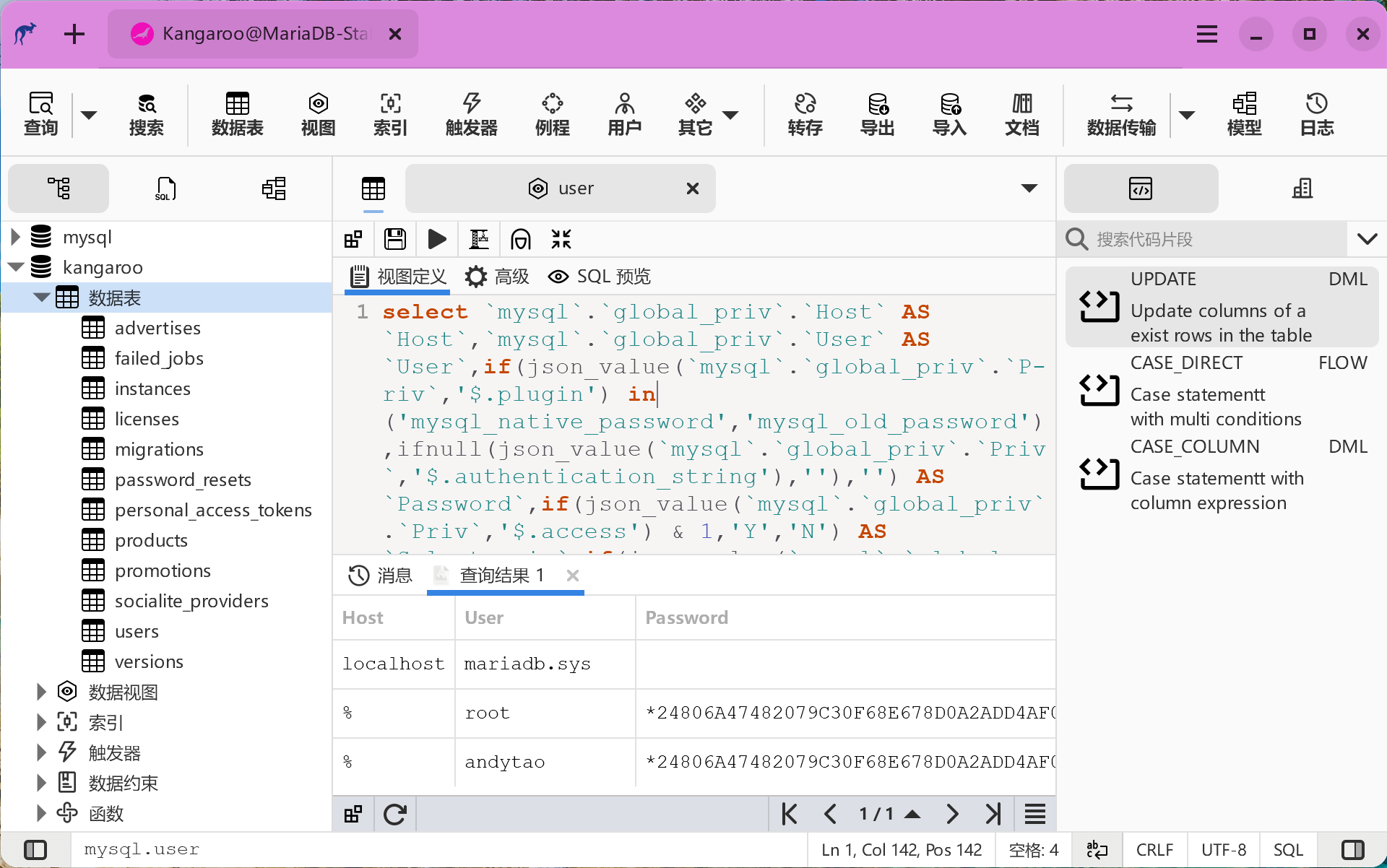Toggle word wrap icon in status bar
This screenshot has height=868, width=1387.
click(x=1097, y=849)
